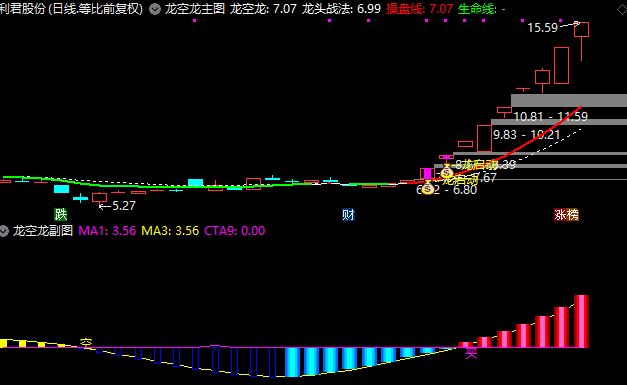Open the 龙空龙主图 indicator dropdown
This screenshot has width=627, height=385.
pos(155,9)
